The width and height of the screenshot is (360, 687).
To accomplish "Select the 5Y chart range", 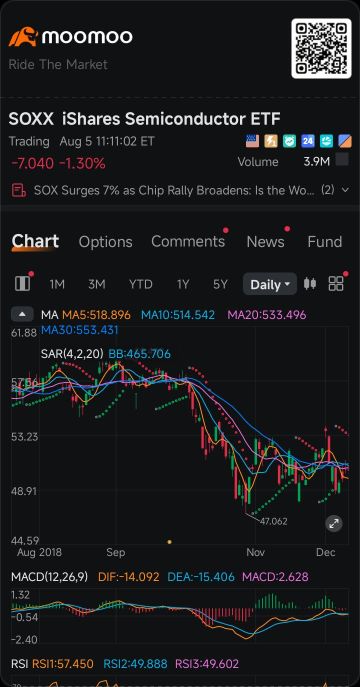I will [220, 284].
